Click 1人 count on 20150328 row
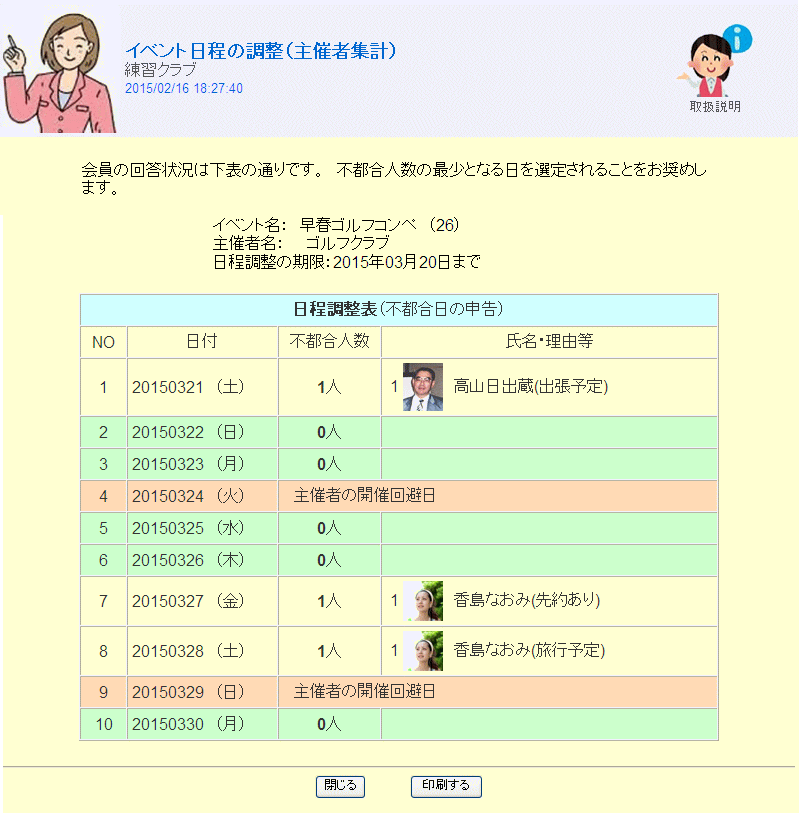The height and width of the screenshot is (813, 799). [x=329, y=651]
